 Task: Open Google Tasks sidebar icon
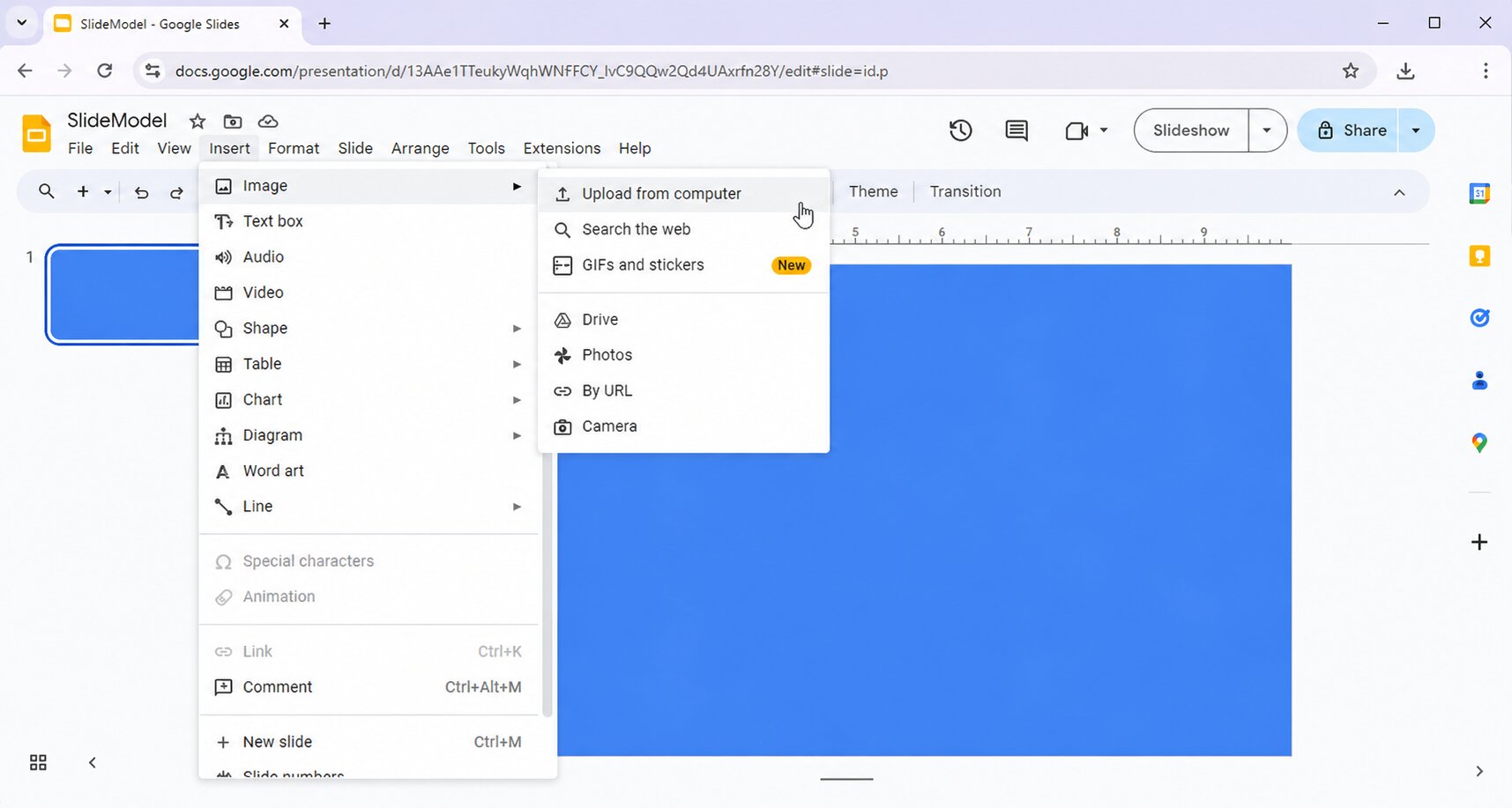coord(1479,318)
